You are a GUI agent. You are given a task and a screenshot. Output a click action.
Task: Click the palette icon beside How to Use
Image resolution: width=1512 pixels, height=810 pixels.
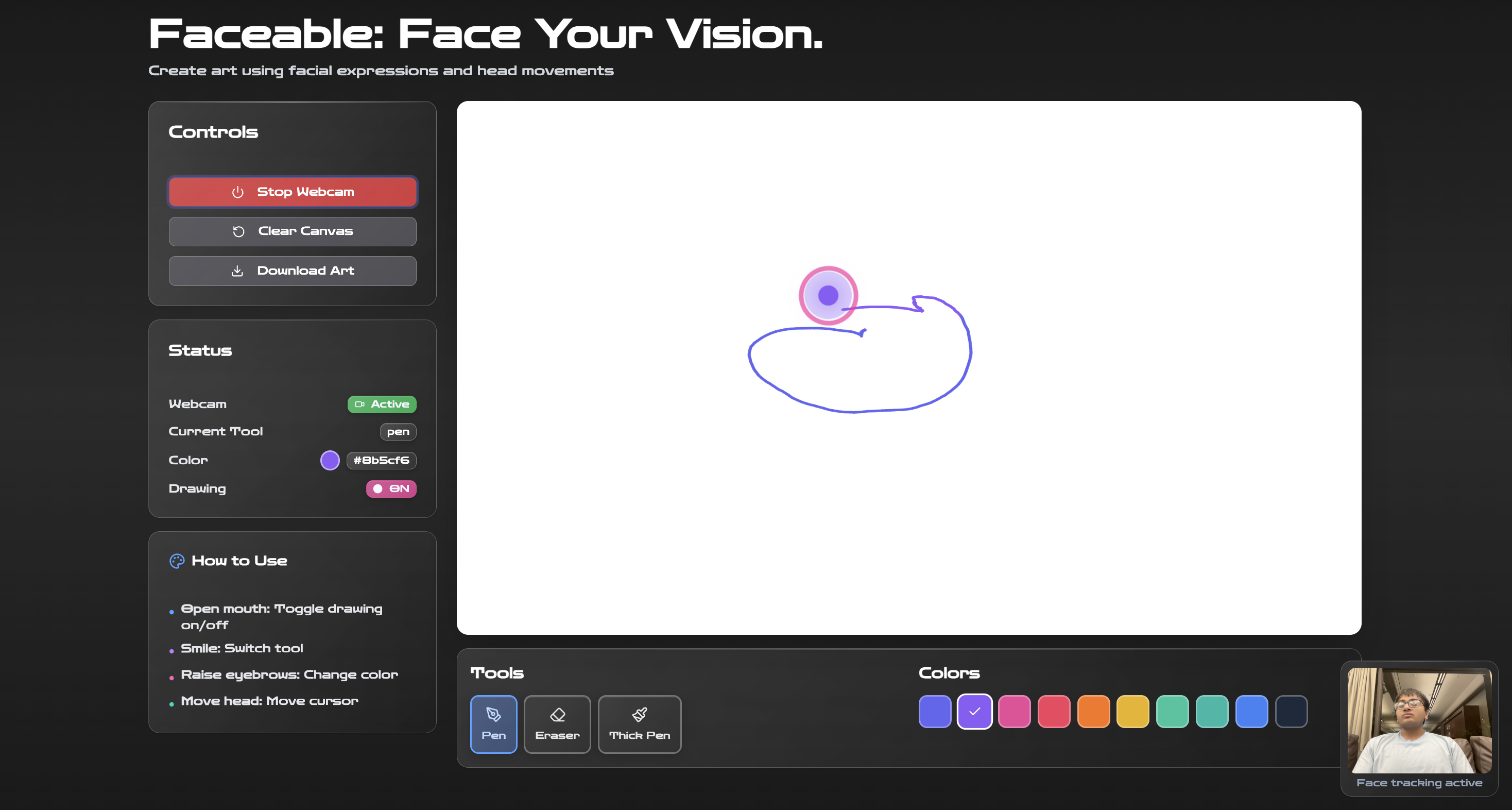(x=177, y=561)
